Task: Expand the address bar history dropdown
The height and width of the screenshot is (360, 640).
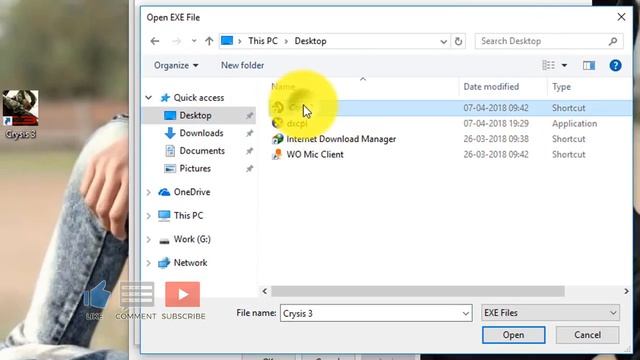Action: (x=443, y=41)
